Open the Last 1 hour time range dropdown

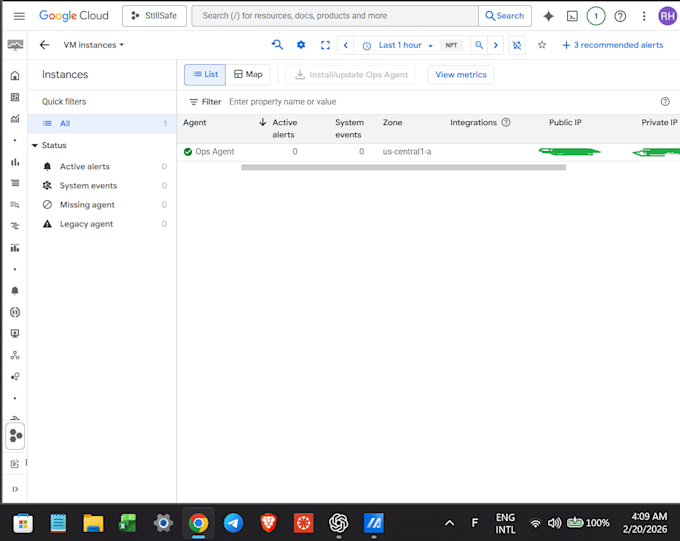coord(398,45)
